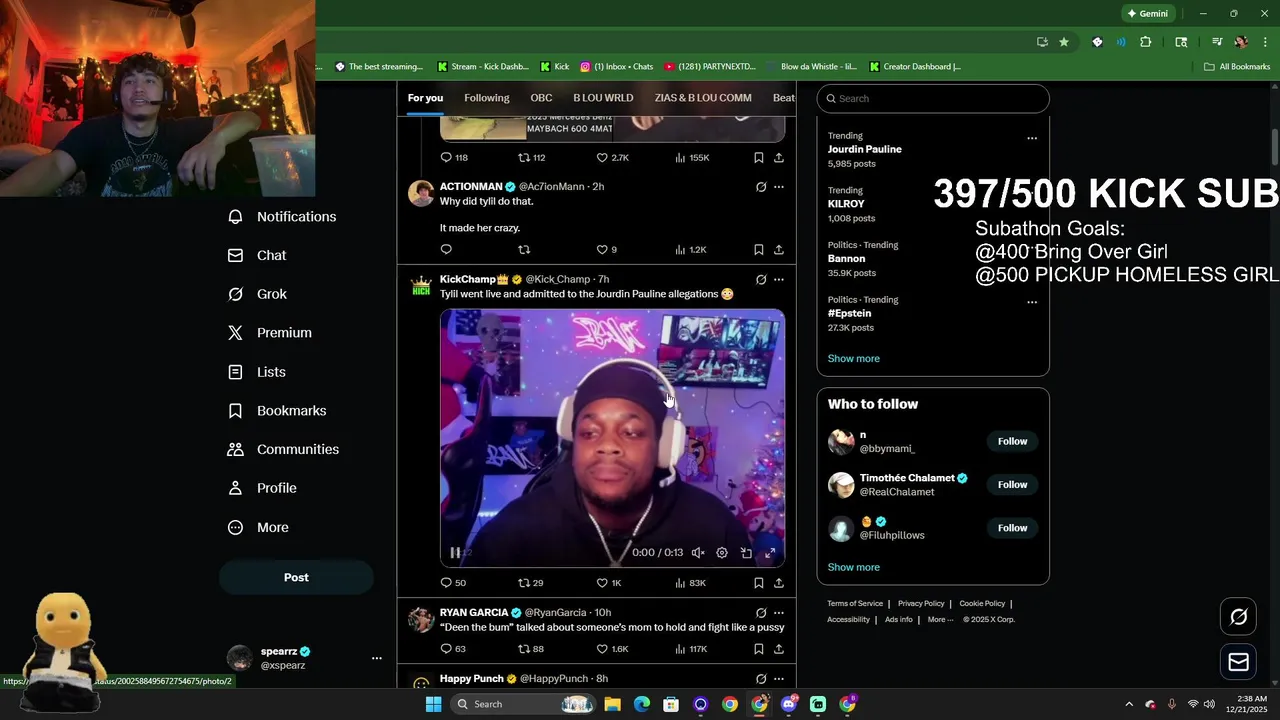Image resolution: width=1280 pixels, height=720 pixels.
Task: Open more options on RYAN GARCIA post
Action: pos(779,613)
